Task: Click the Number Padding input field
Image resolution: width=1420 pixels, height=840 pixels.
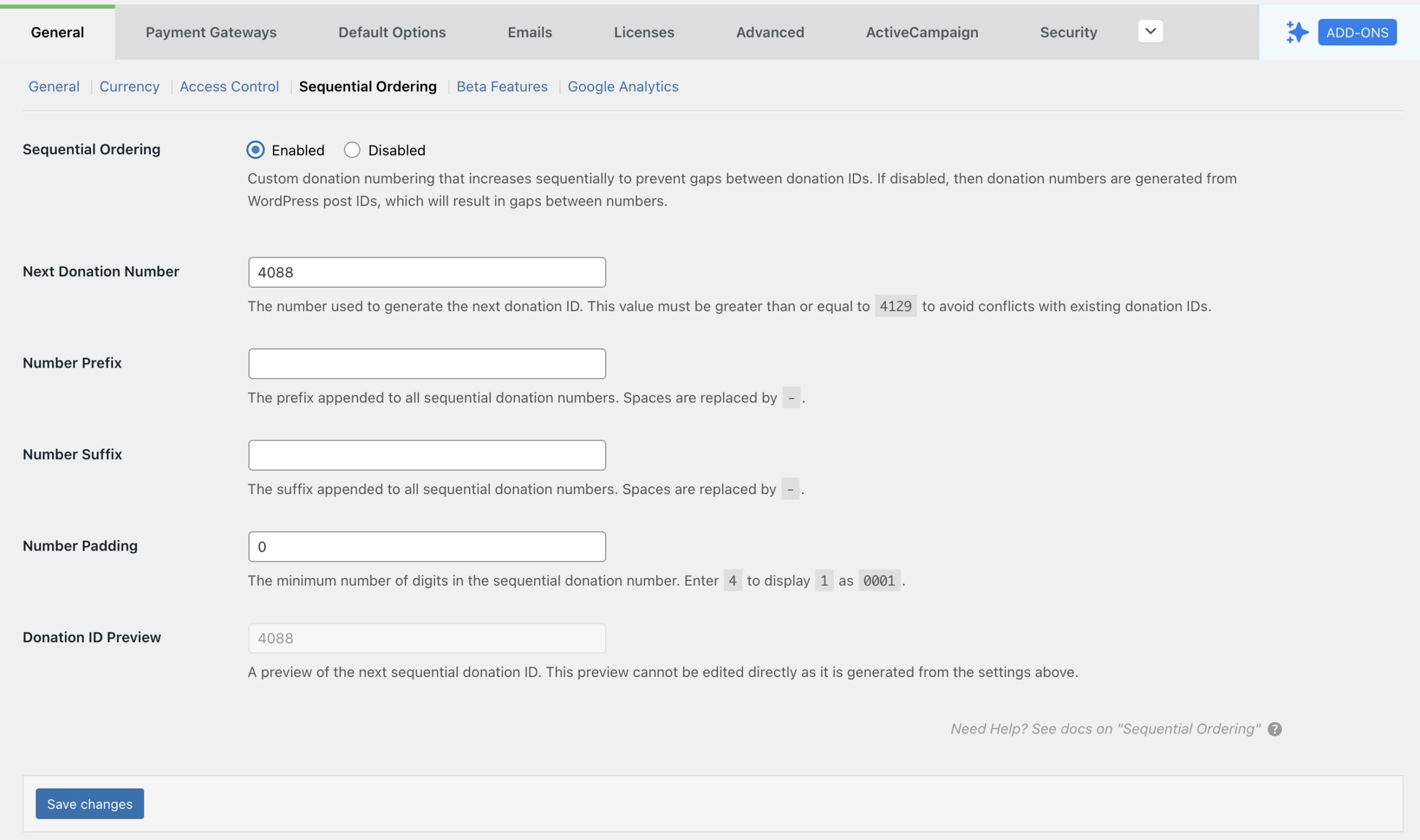Action: (x=427, y=547)
